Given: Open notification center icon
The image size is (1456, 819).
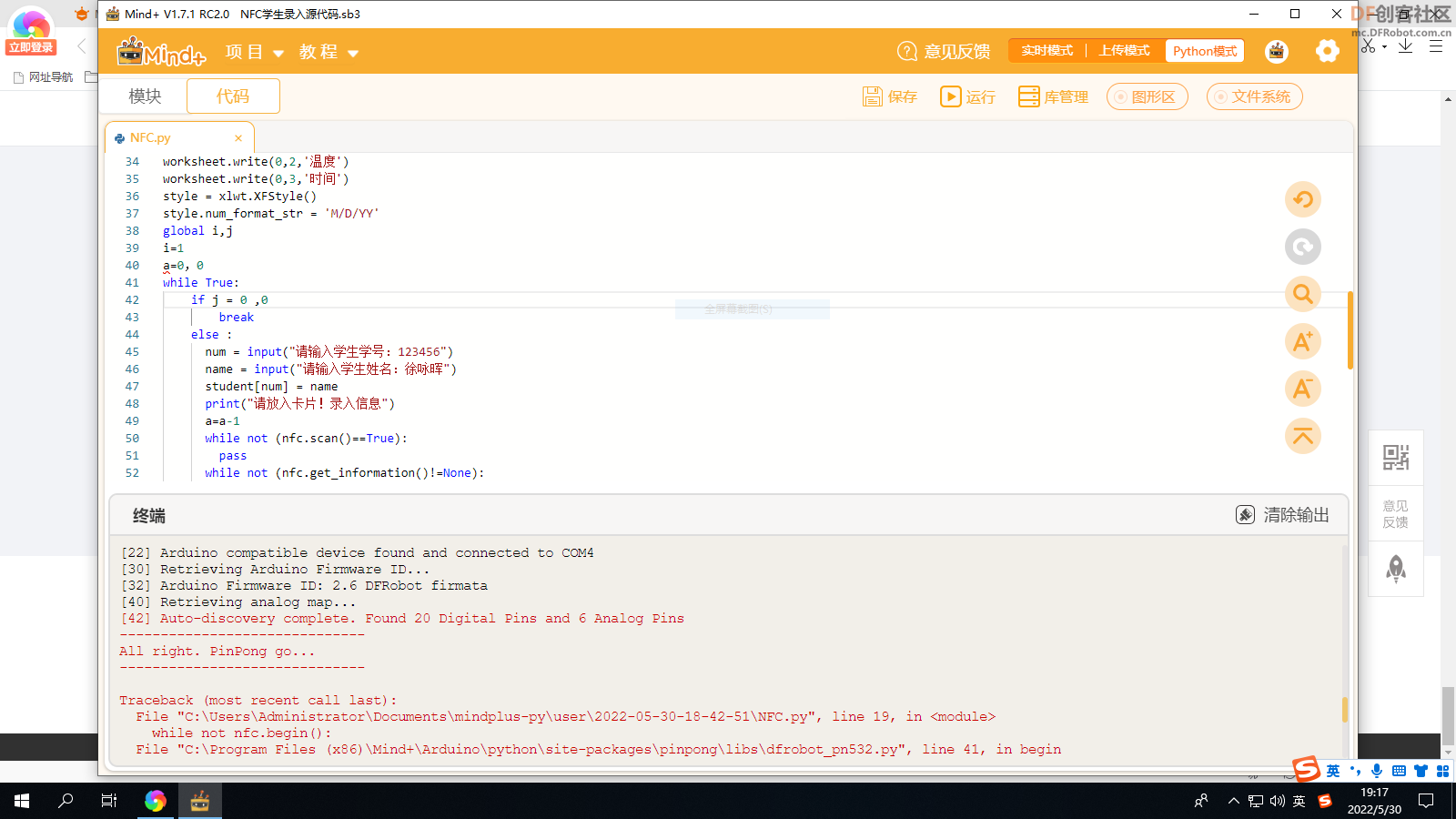Looking at the screenshot, I should (x=1426, y=801).
